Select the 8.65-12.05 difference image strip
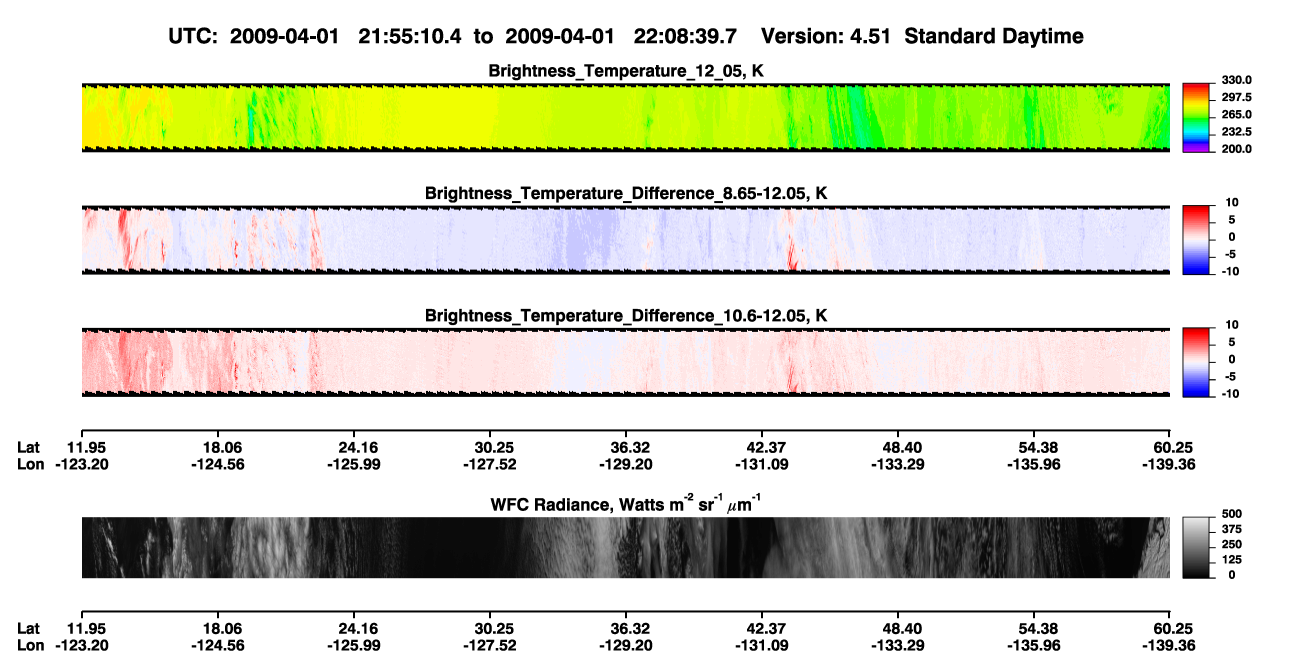The height and width of the screenshot is (667, 1300). coord(625,240)
